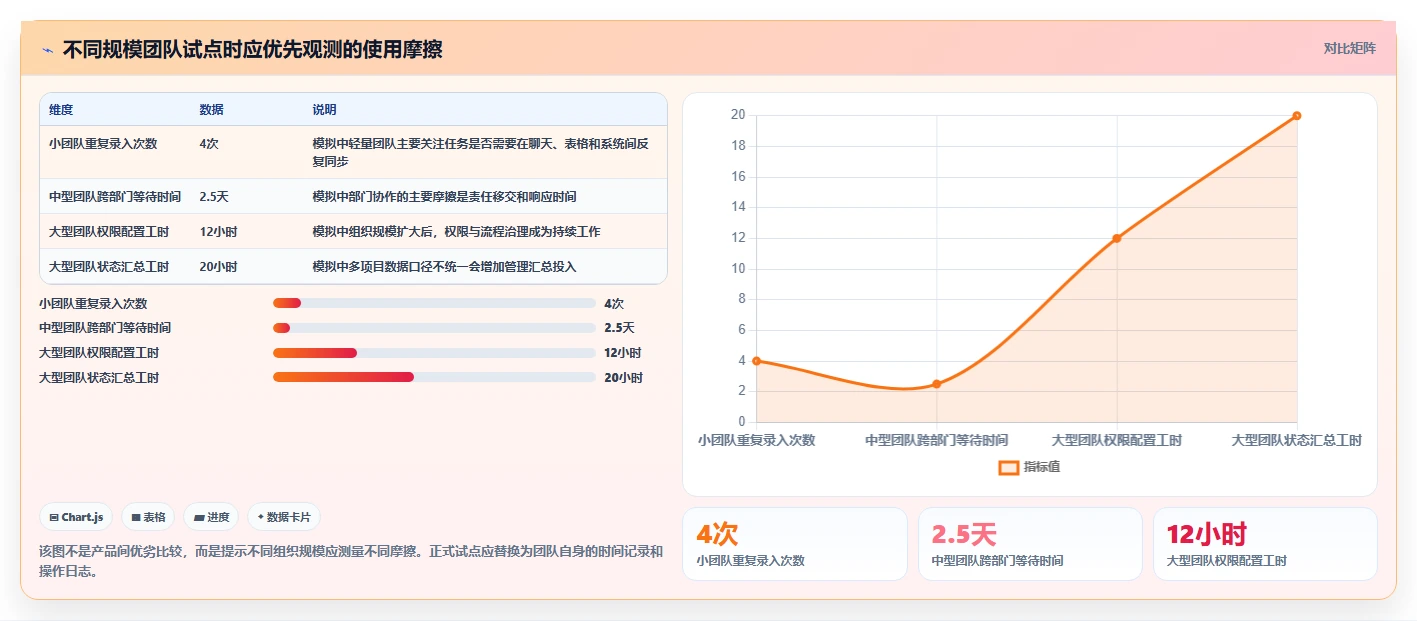The image size is (1417, 621).
Task: Open the orange 4次 data card
Action: tap(795, 544)
